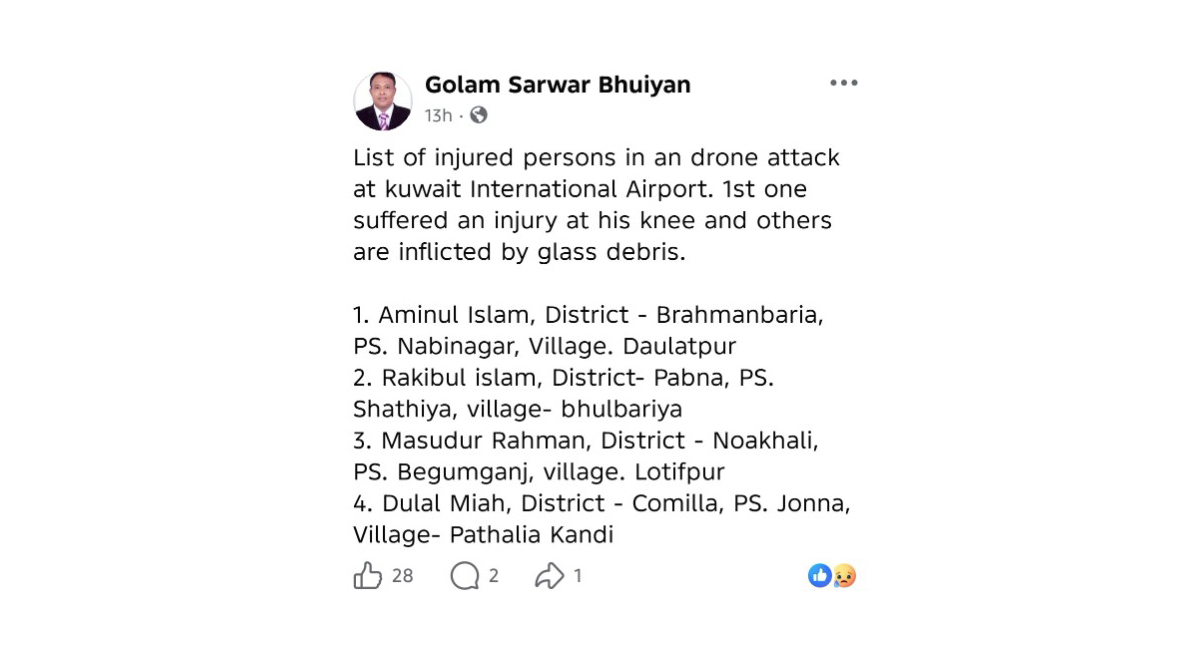
Task: Click the 13h post timestamp
Action: tap(438, 116)
